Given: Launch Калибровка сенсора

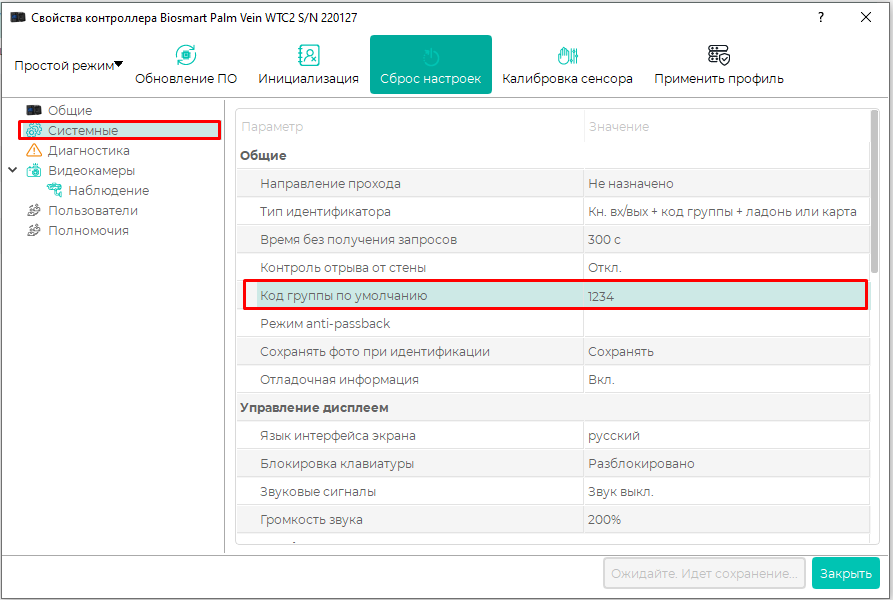Looking at the screenshot, I should (567, 64).
